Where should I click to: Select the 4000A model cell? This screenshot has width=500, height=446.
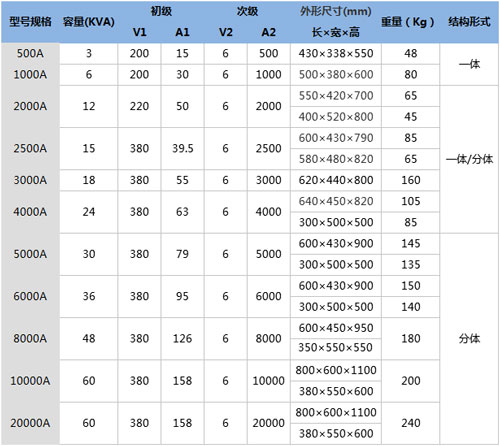click(30, 212)
